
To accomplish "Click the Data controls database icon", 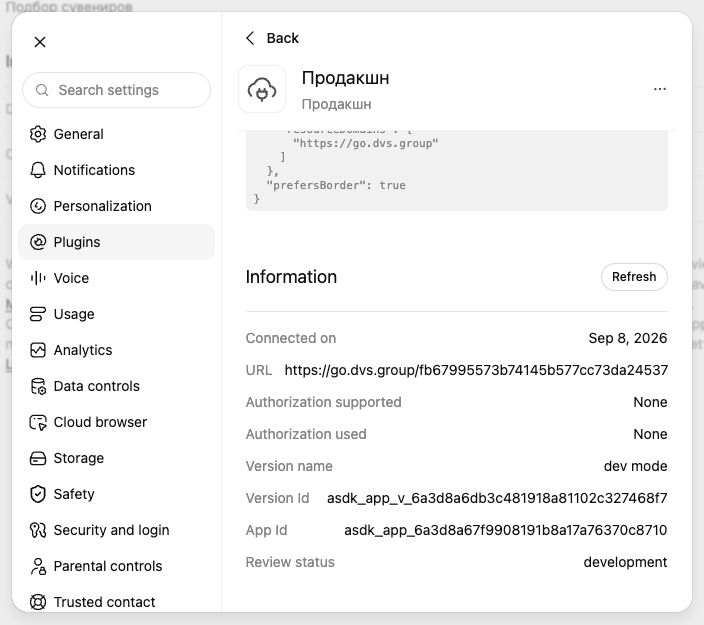I will [38, 386].
